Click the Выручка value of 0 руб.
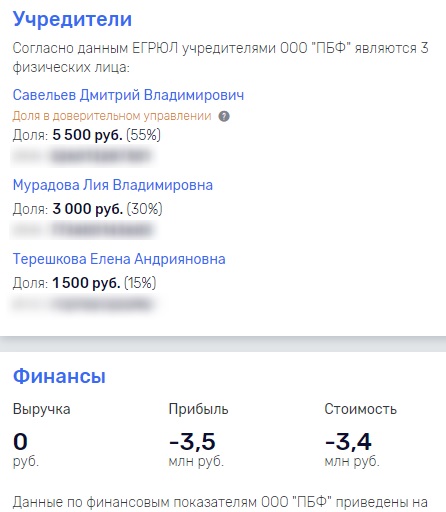 pyautogui.click(x=26, y=449)
